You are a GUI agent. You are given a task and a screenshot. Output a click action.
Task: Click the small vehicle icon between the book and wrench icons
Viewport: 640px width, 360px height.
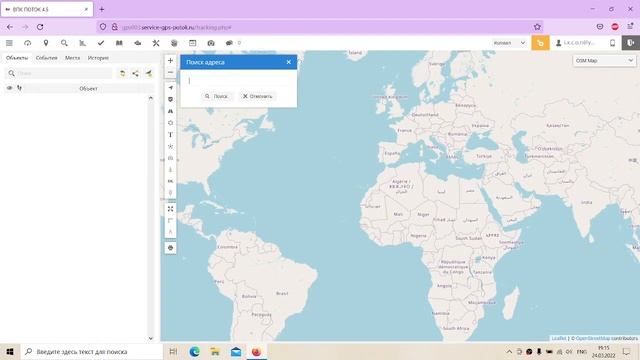coord(138,43)
